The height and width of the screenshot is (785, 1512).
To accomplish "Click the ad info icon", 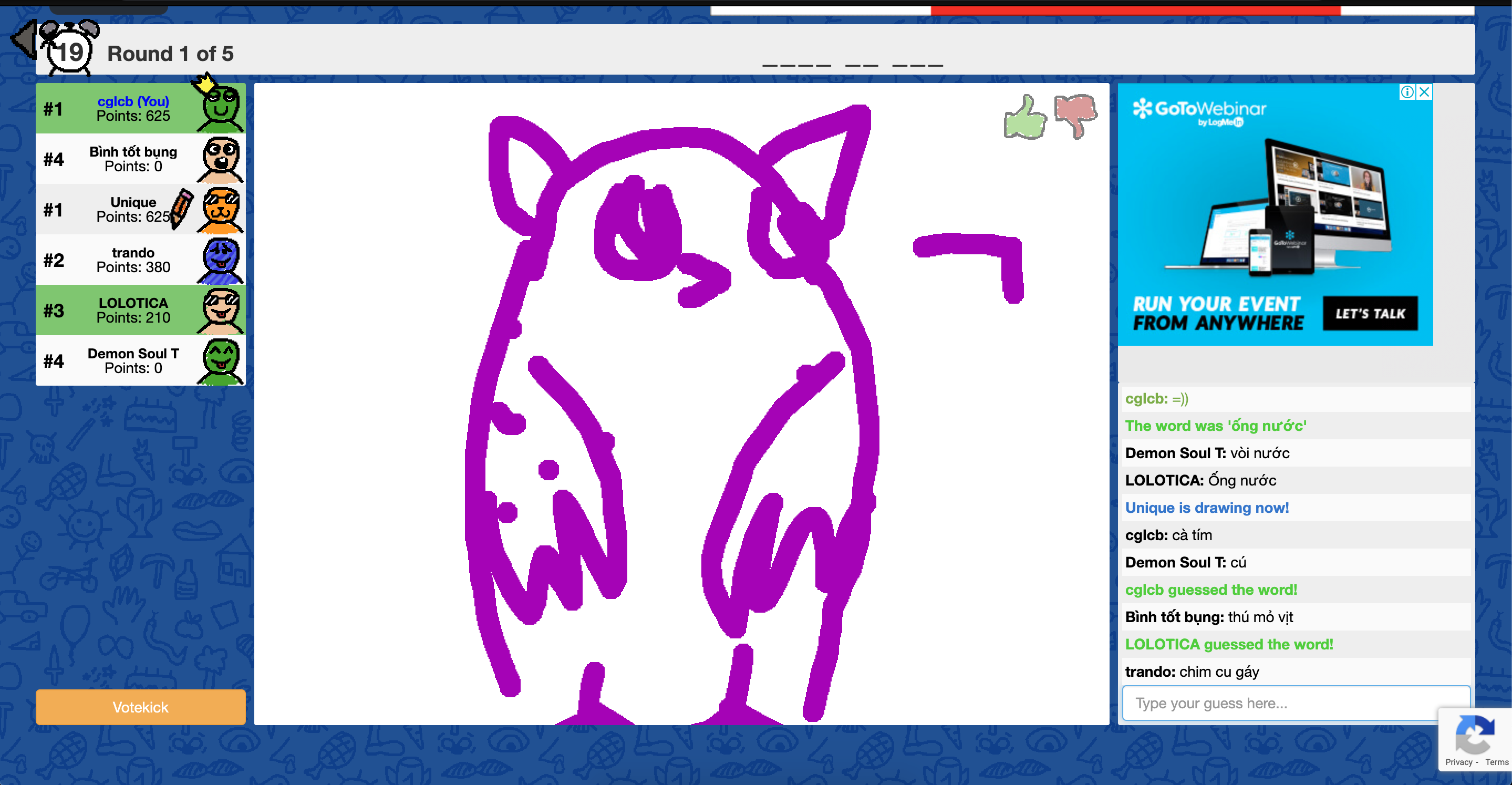I will point(1407,91).
